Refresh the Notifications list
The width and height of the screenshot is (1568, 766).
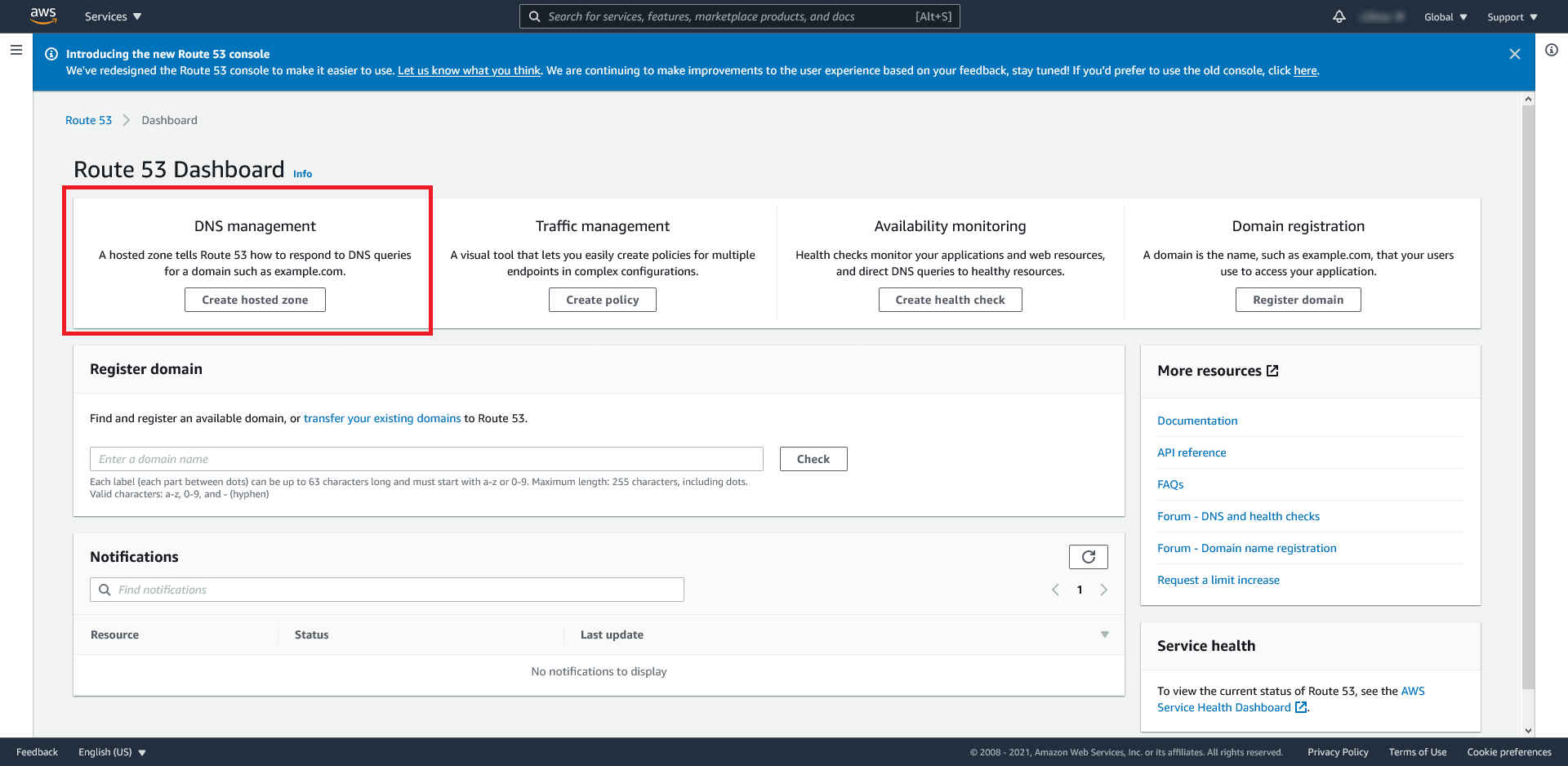(x=1089, y=557)
